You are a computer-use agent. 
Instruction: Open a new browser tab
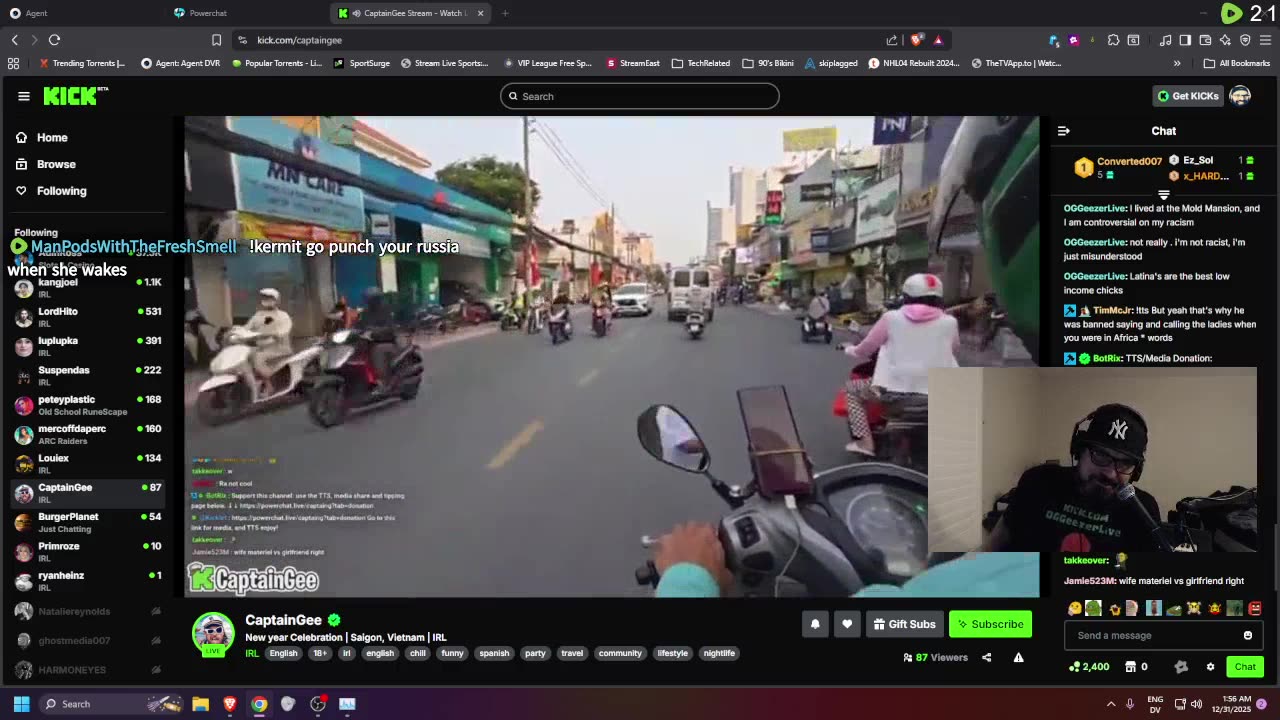[505, 13]
